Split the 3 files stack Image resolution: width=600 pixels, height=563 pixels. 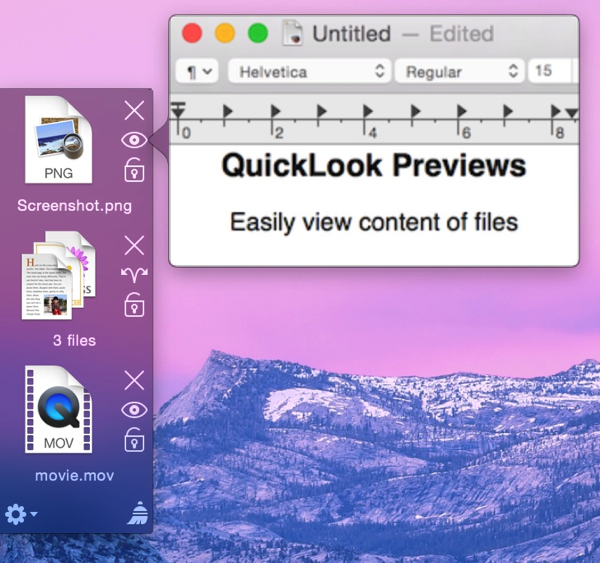134,275
